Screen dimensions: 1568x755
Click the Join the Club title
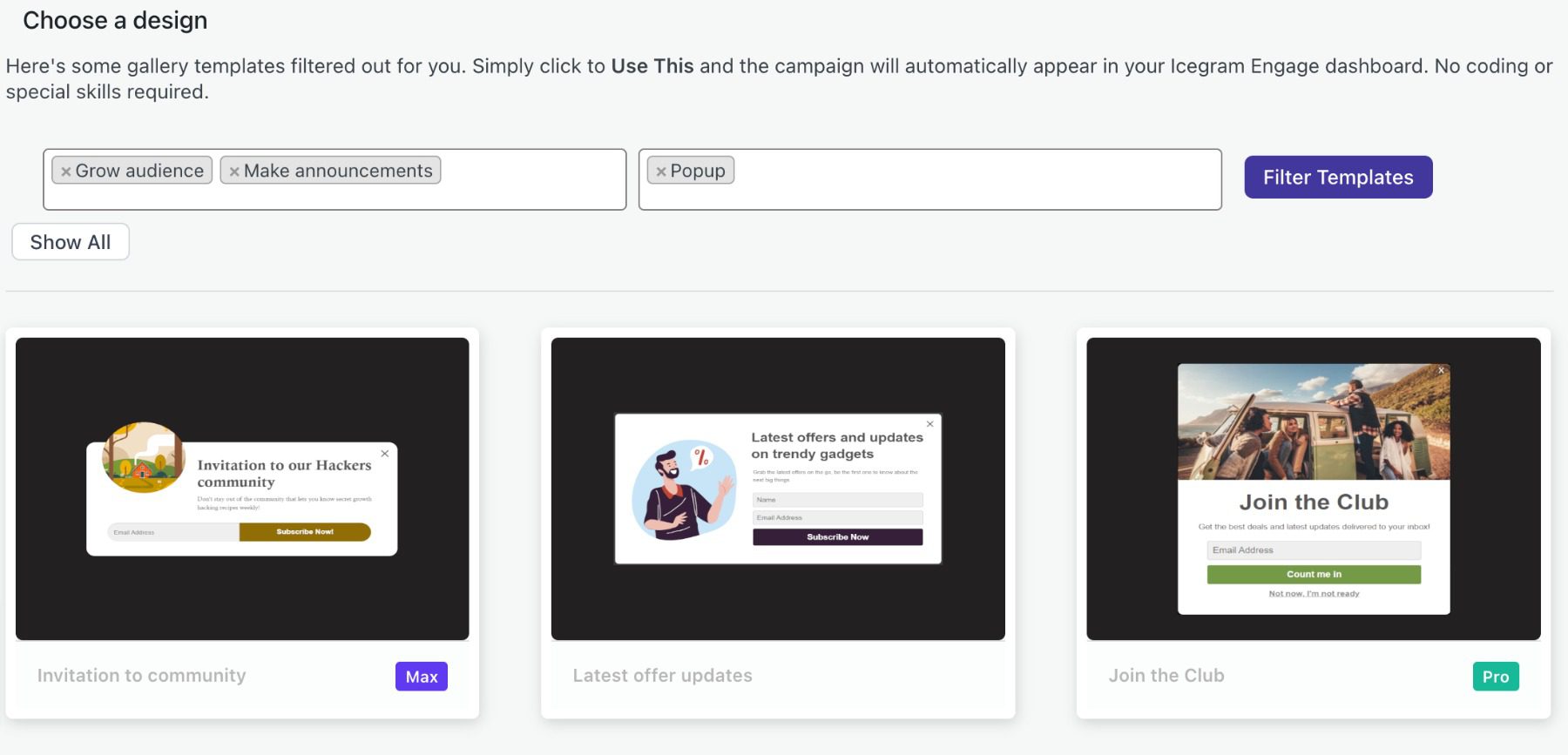1166,676
